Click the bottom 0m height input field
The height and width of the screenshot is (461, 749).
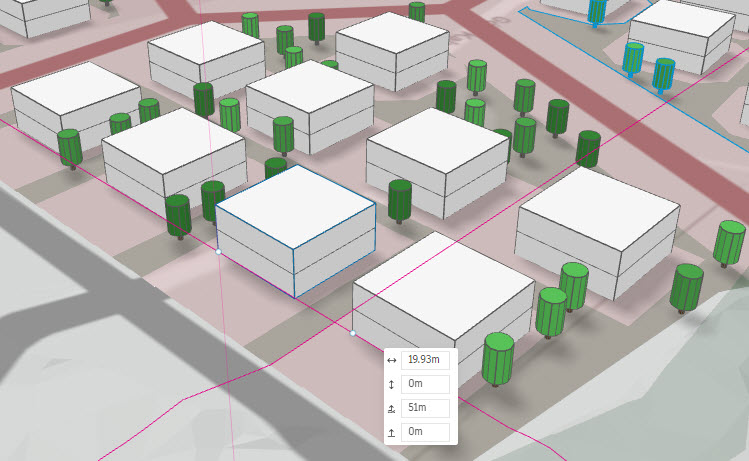tap(427, 432)
